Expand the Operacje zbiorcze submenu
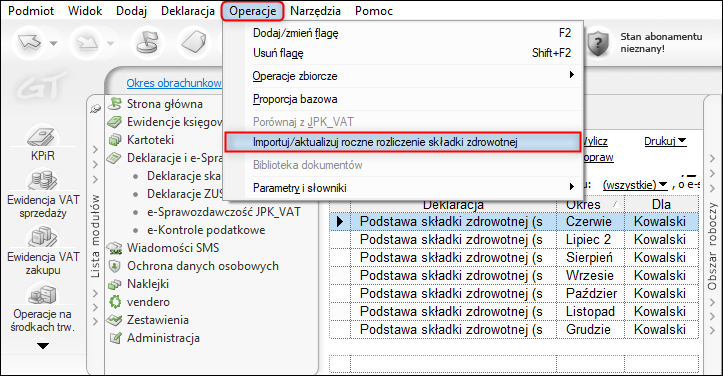 coord(403,76)
